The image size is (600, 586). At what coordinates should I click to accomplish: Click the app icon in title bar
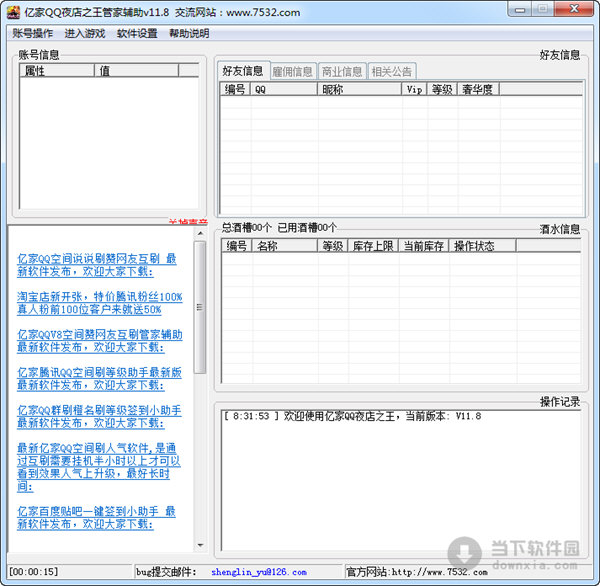pyautogui.click(x=13, y=12)
